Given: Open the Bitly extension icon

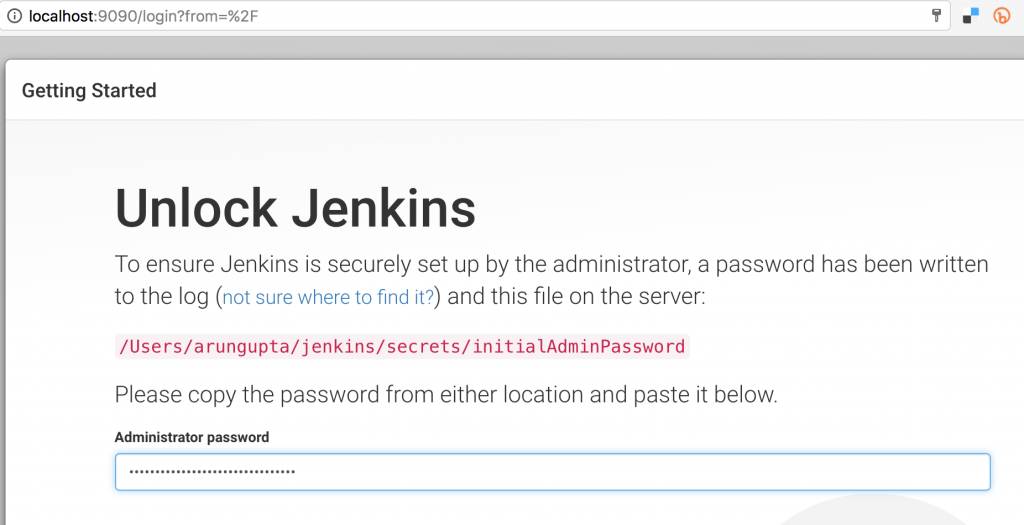Looking at the screenshot, I should coord(1001,16).
